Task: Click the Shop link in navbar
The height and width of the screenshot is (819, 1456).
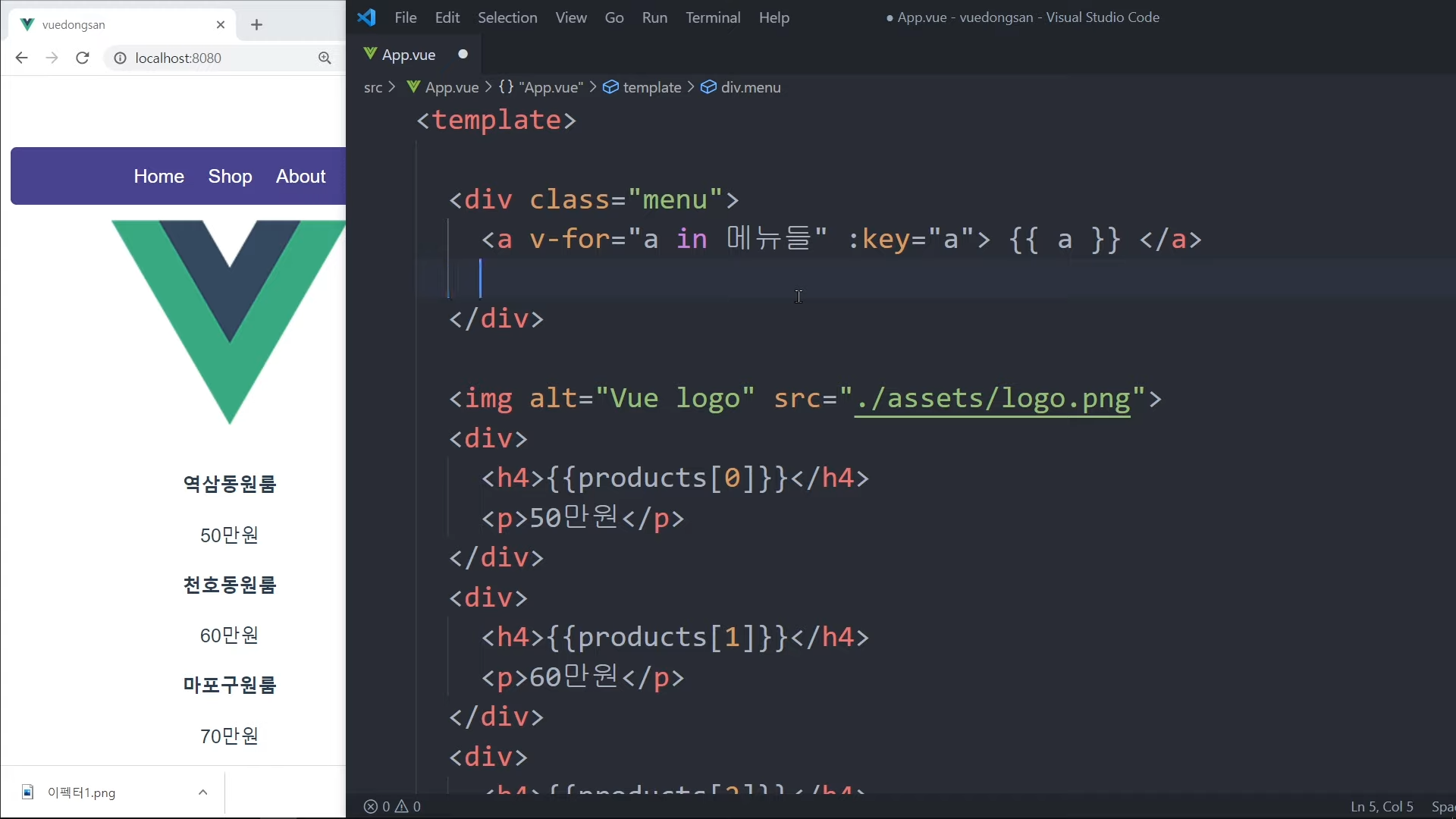Action: [230, 176]
